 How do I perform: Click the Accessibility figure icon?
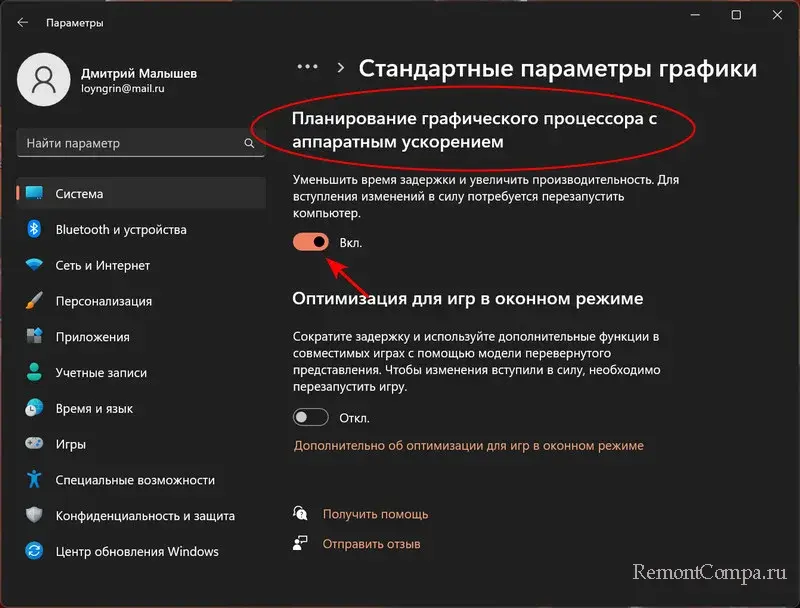point(35,480)
